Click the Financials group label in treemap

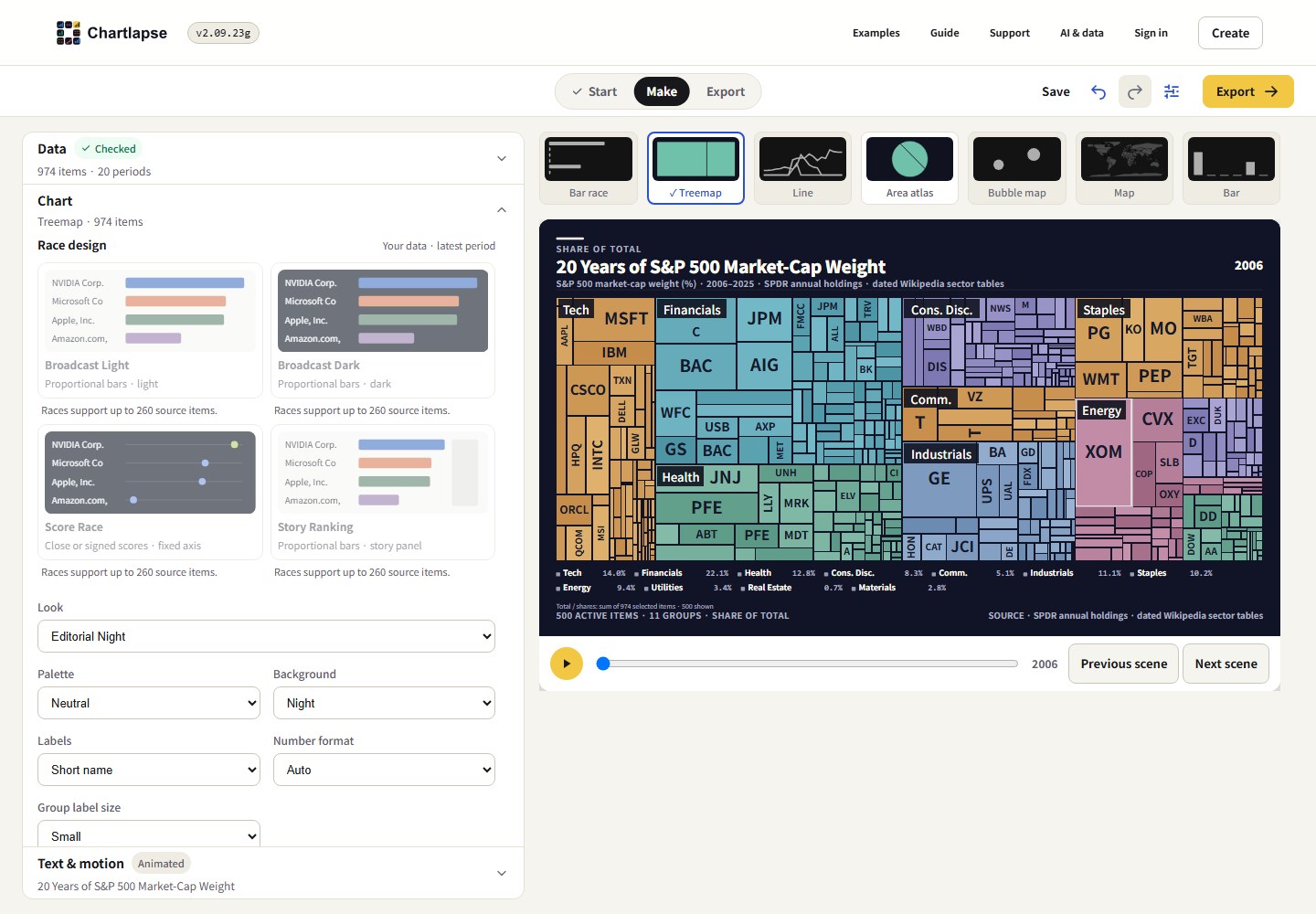(x=692, y=310)
